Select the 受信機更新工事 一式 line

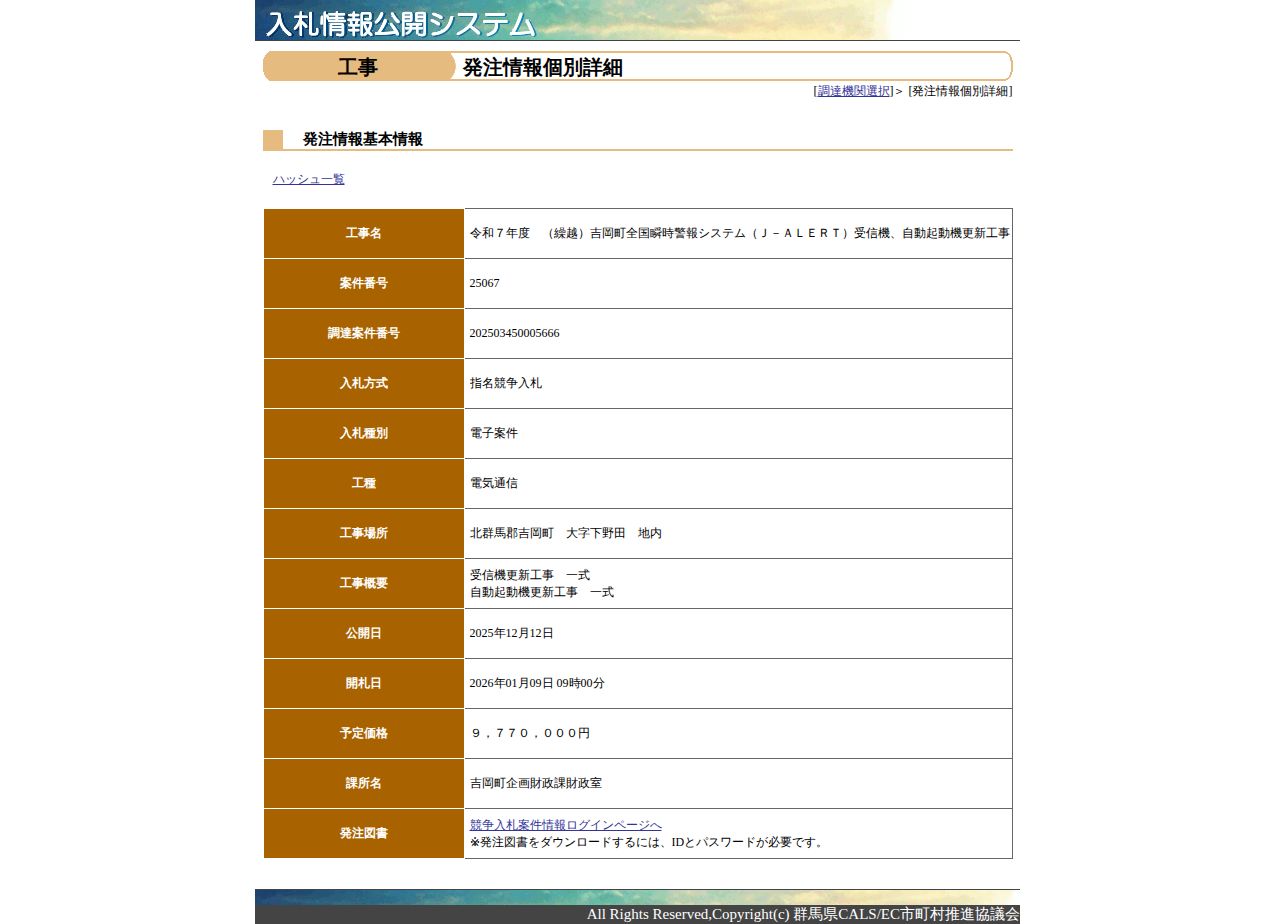click(530, 575)
